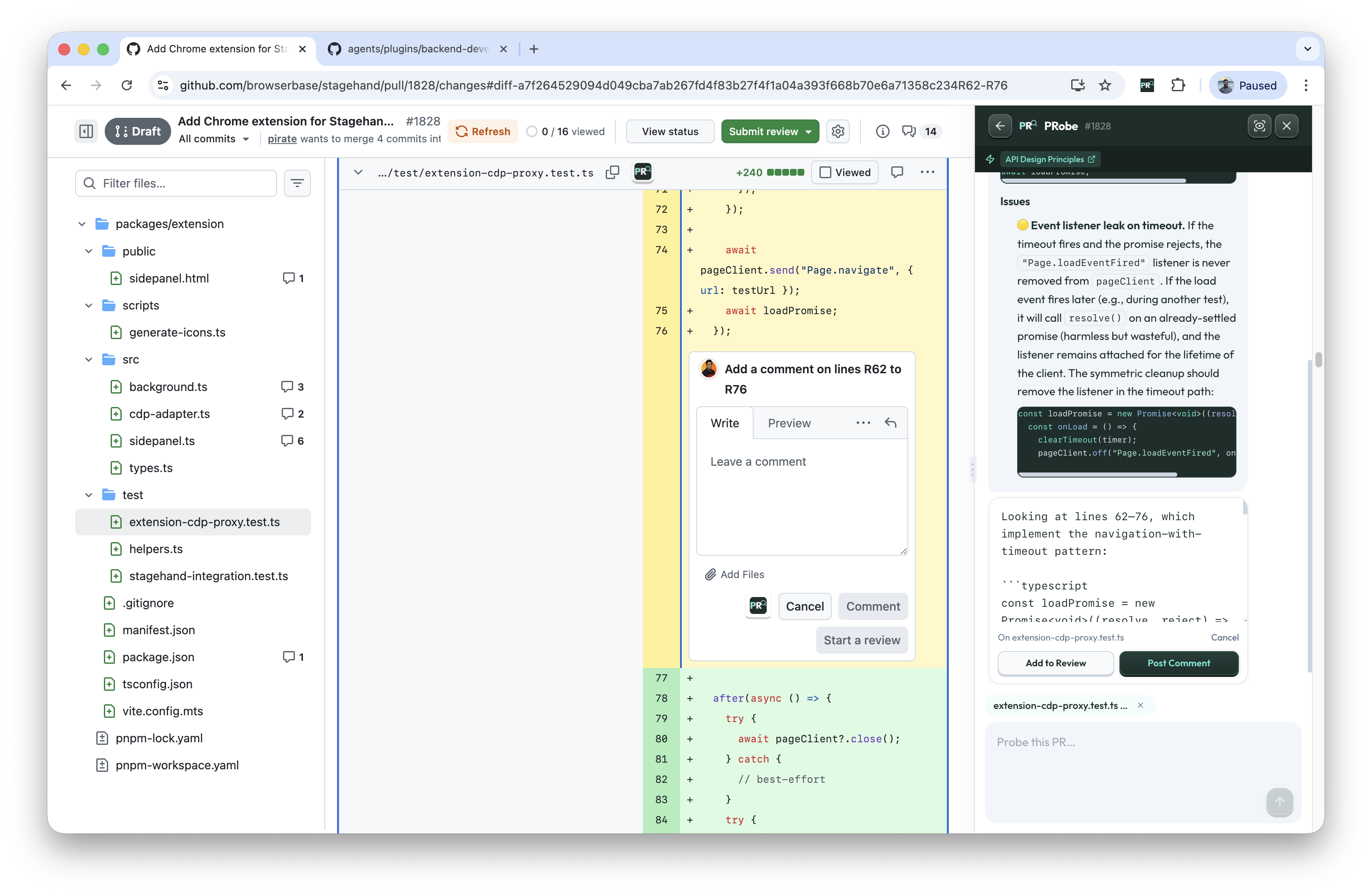Open the file filter options icon
The width and height of the screenshot is (1372, 896).
(297, 183)
